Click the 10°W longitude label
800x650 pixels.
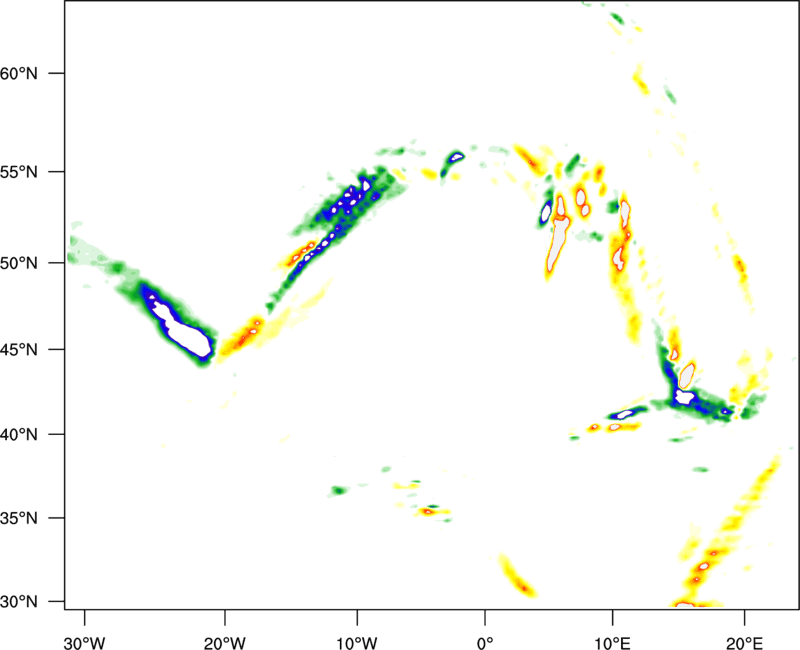tap(357, 643)
